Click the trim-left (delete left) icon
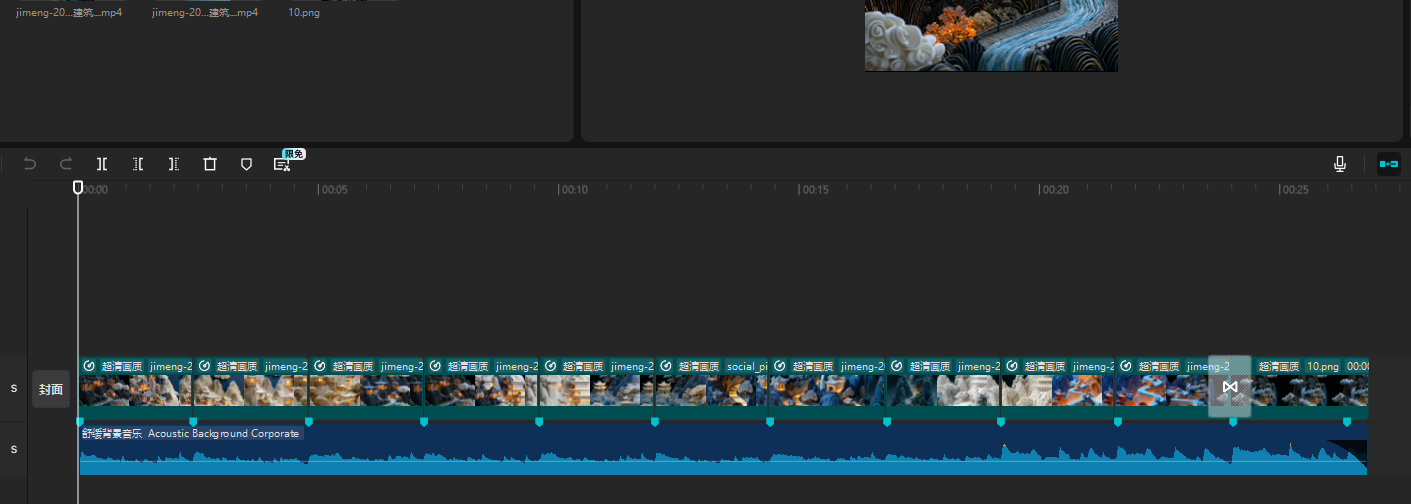This screenshot has width=1411, height=504. point(138,164)
